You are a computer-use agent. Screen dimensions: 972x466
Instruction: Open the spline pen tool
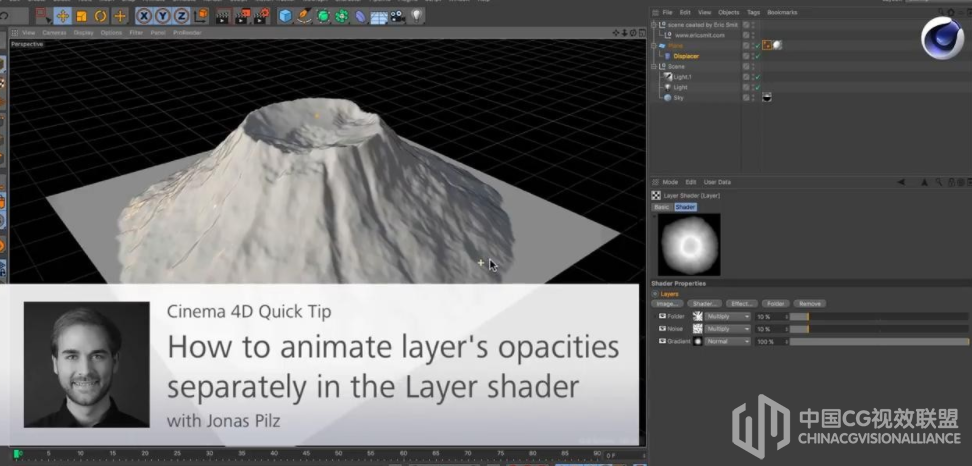[x=304, y=16]
